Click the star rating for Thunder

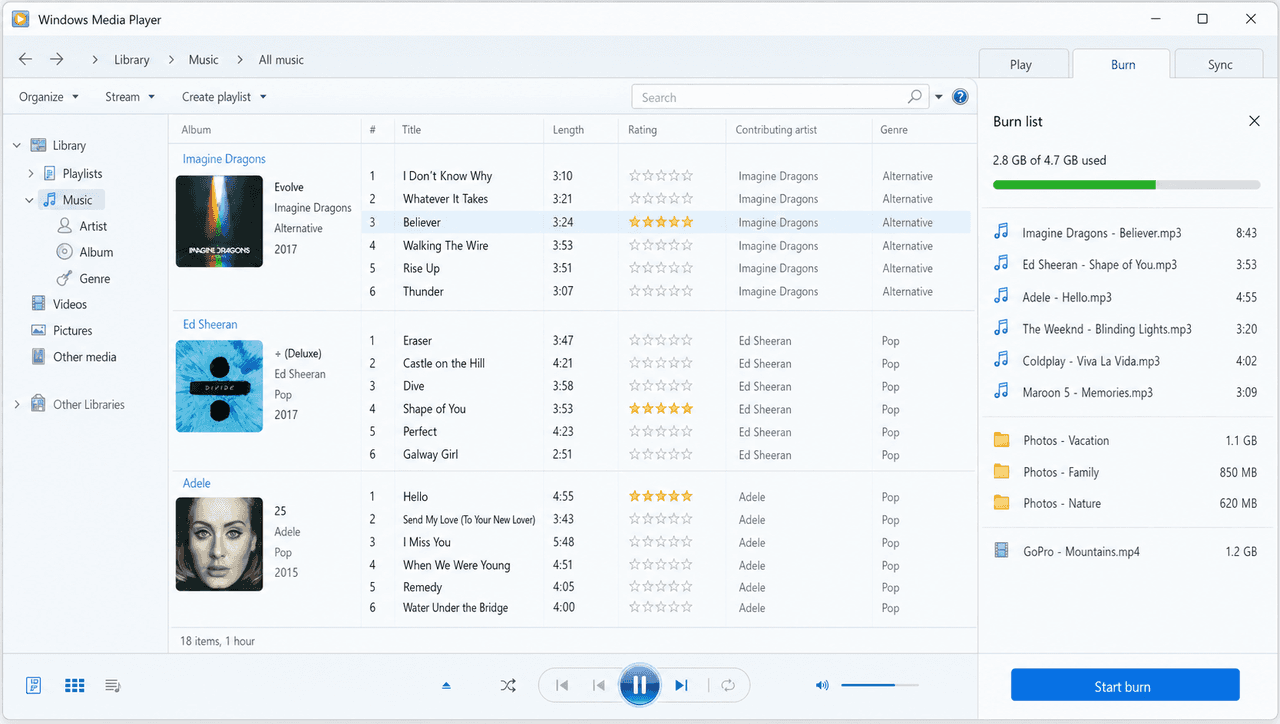[661, 292]
